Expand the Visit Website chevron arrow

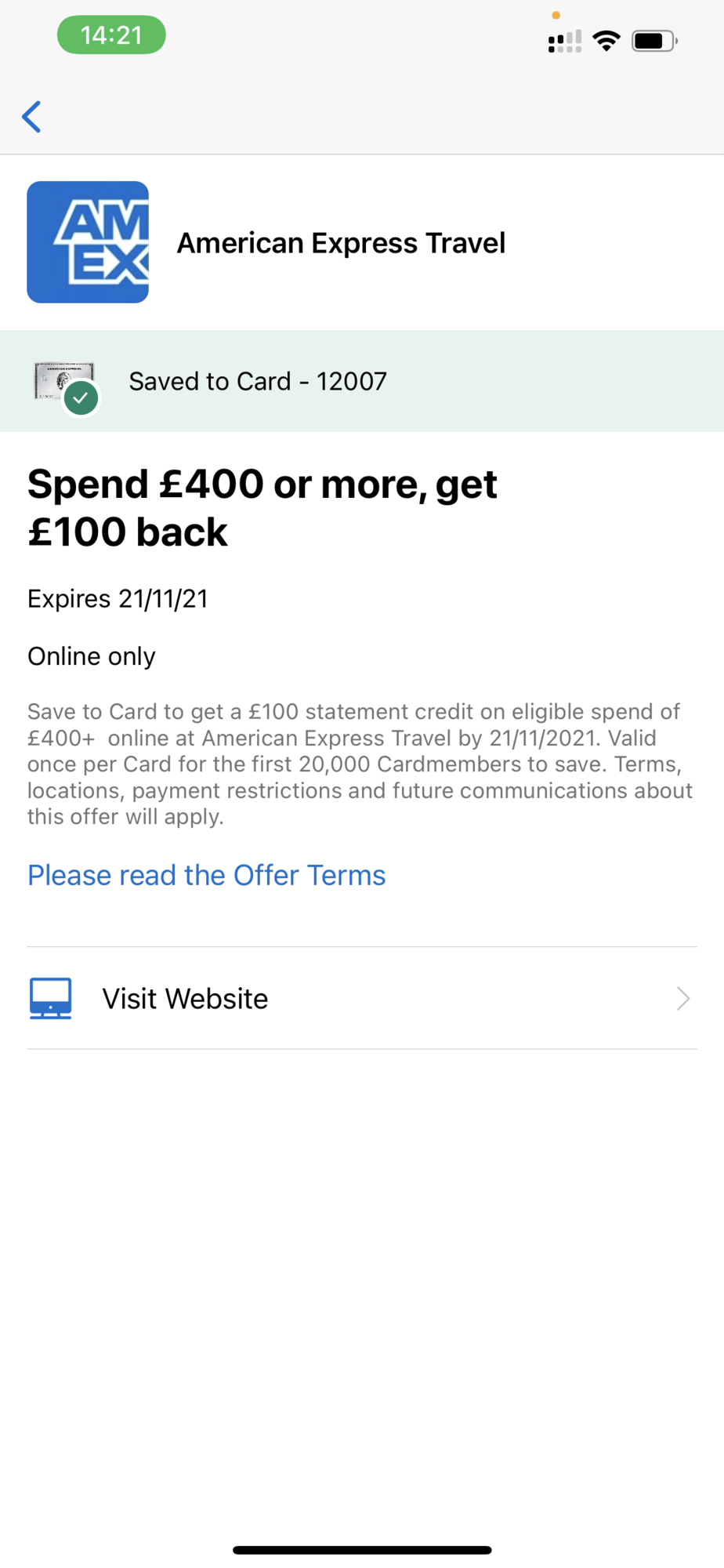(682, 998)
